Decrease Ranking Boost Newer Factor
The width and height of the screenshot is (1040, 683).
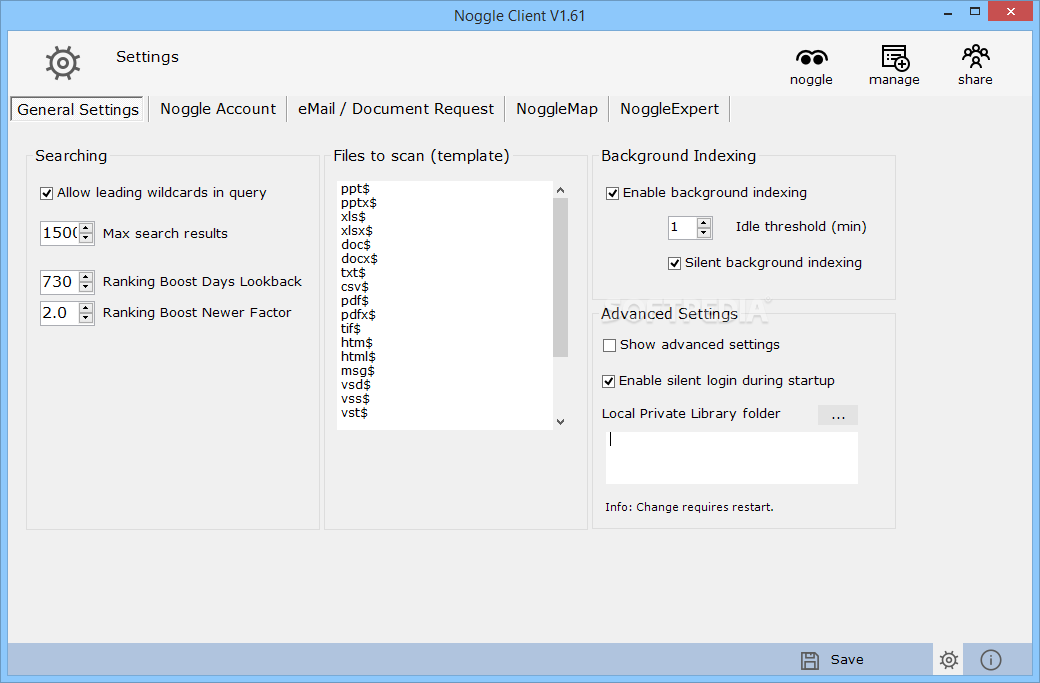[86, 317]
